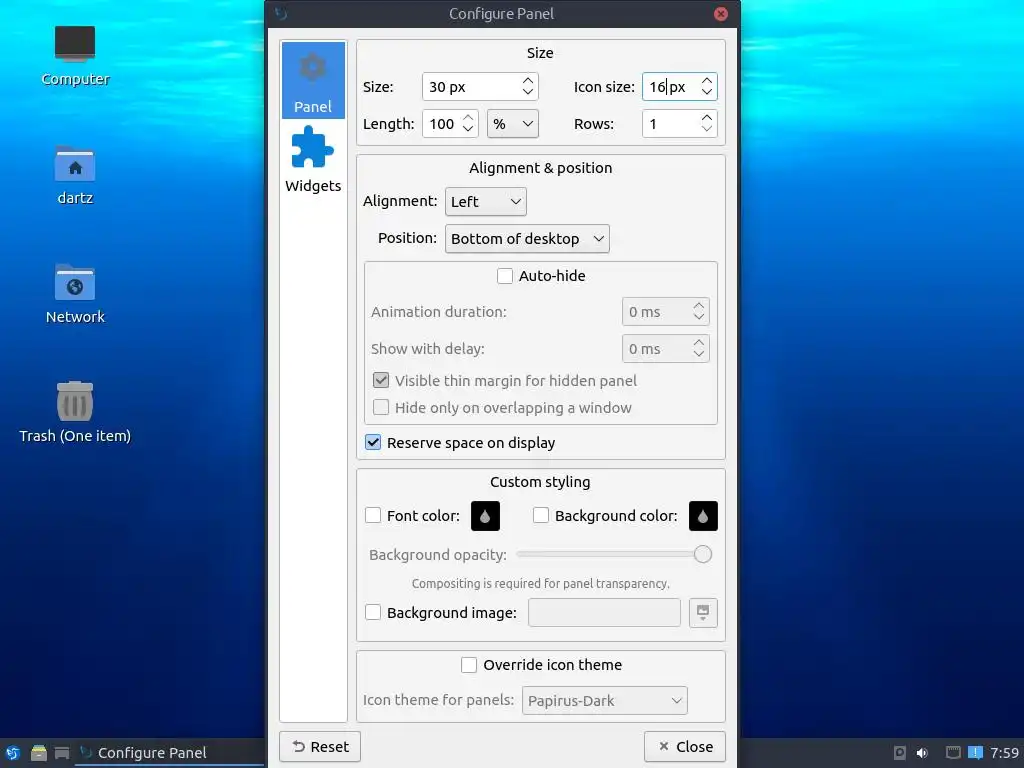
Task: Click the Show with delay spinbox
Action: tap(665, 349)
